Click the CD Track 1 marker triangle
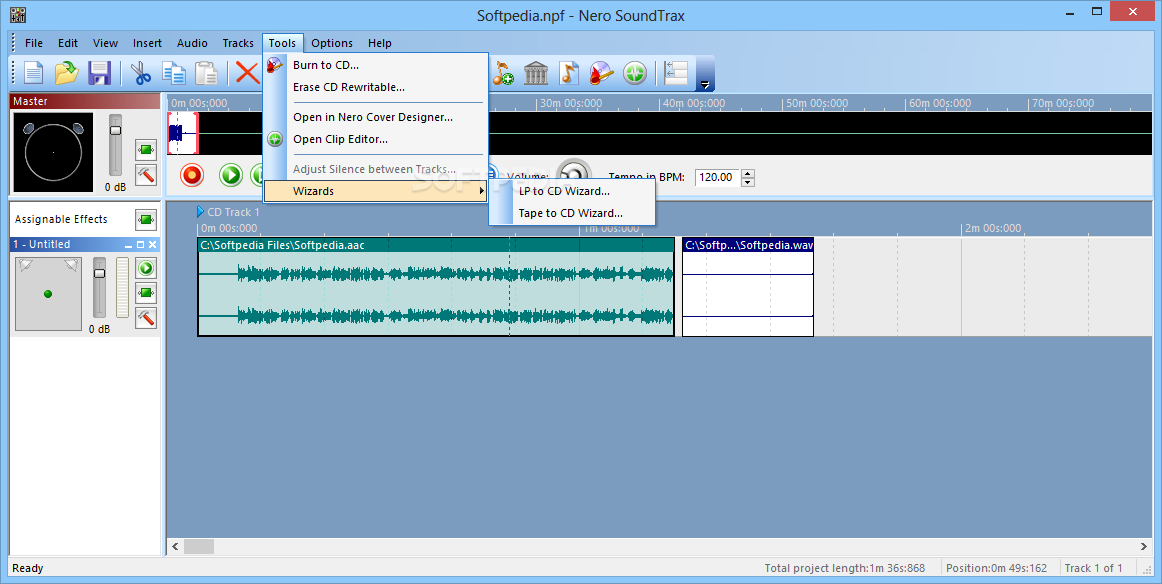Image resolution: width=1162 pixels, height=584 pixels. [x=200, y=212]
